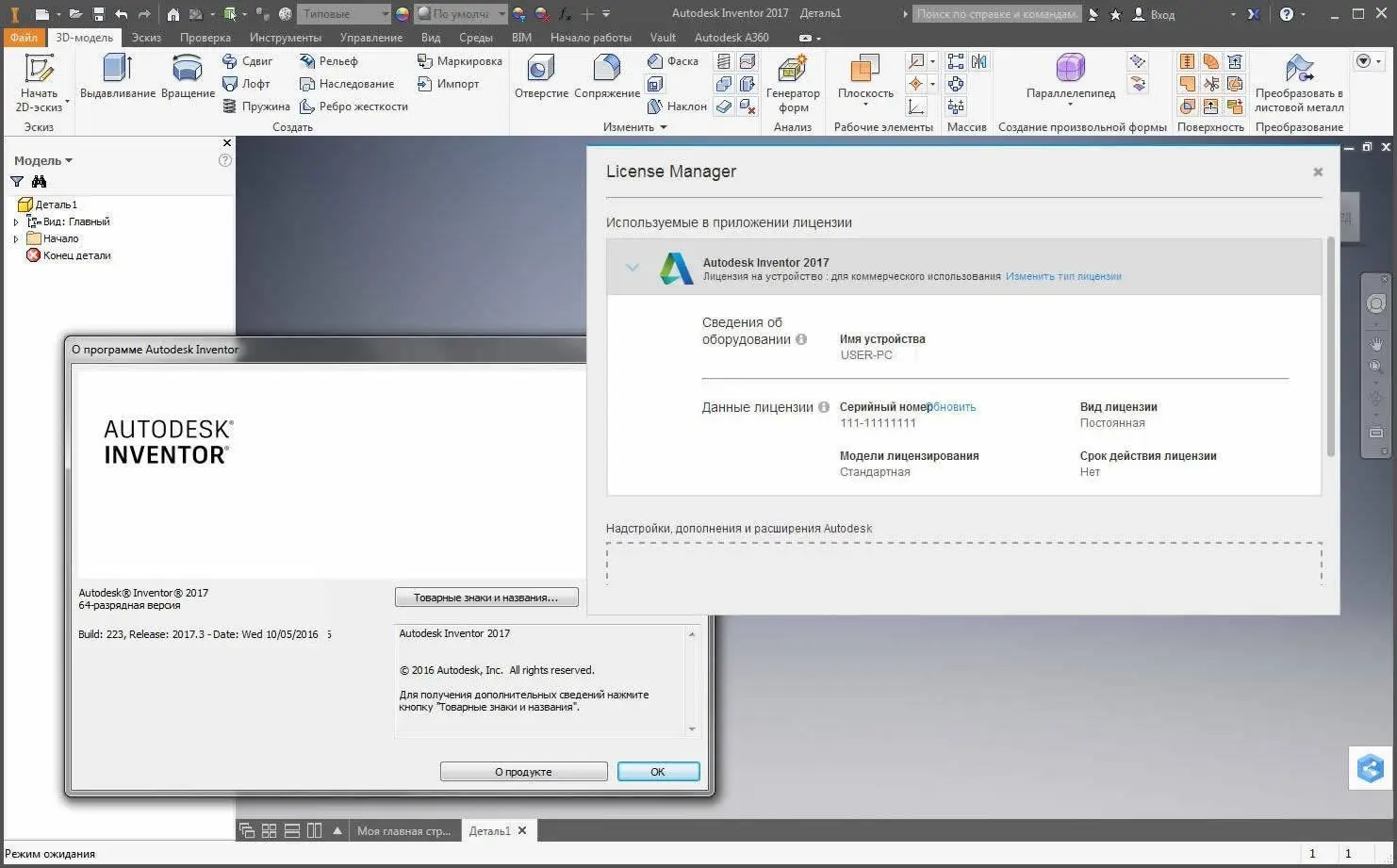1397x868 pixels.
Task: Launch the Генератор форм tool
Action: click(x=793, y=84)
